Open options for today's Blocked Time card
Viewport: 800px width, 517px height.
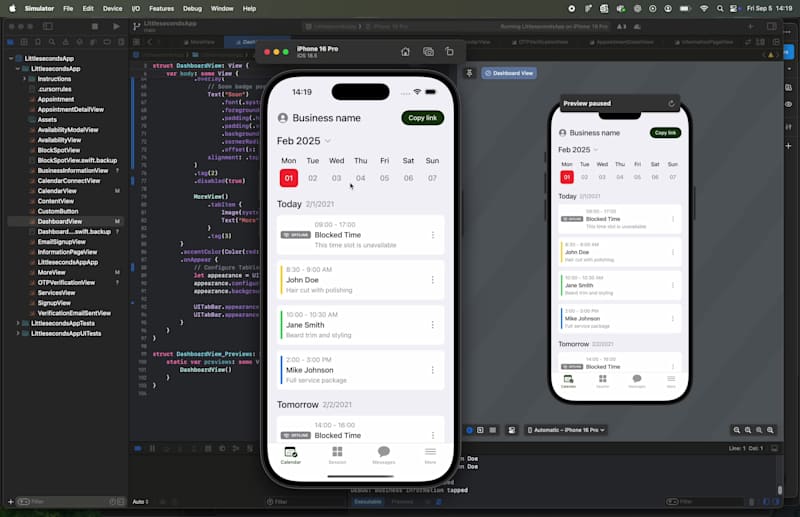coord(433,235)
